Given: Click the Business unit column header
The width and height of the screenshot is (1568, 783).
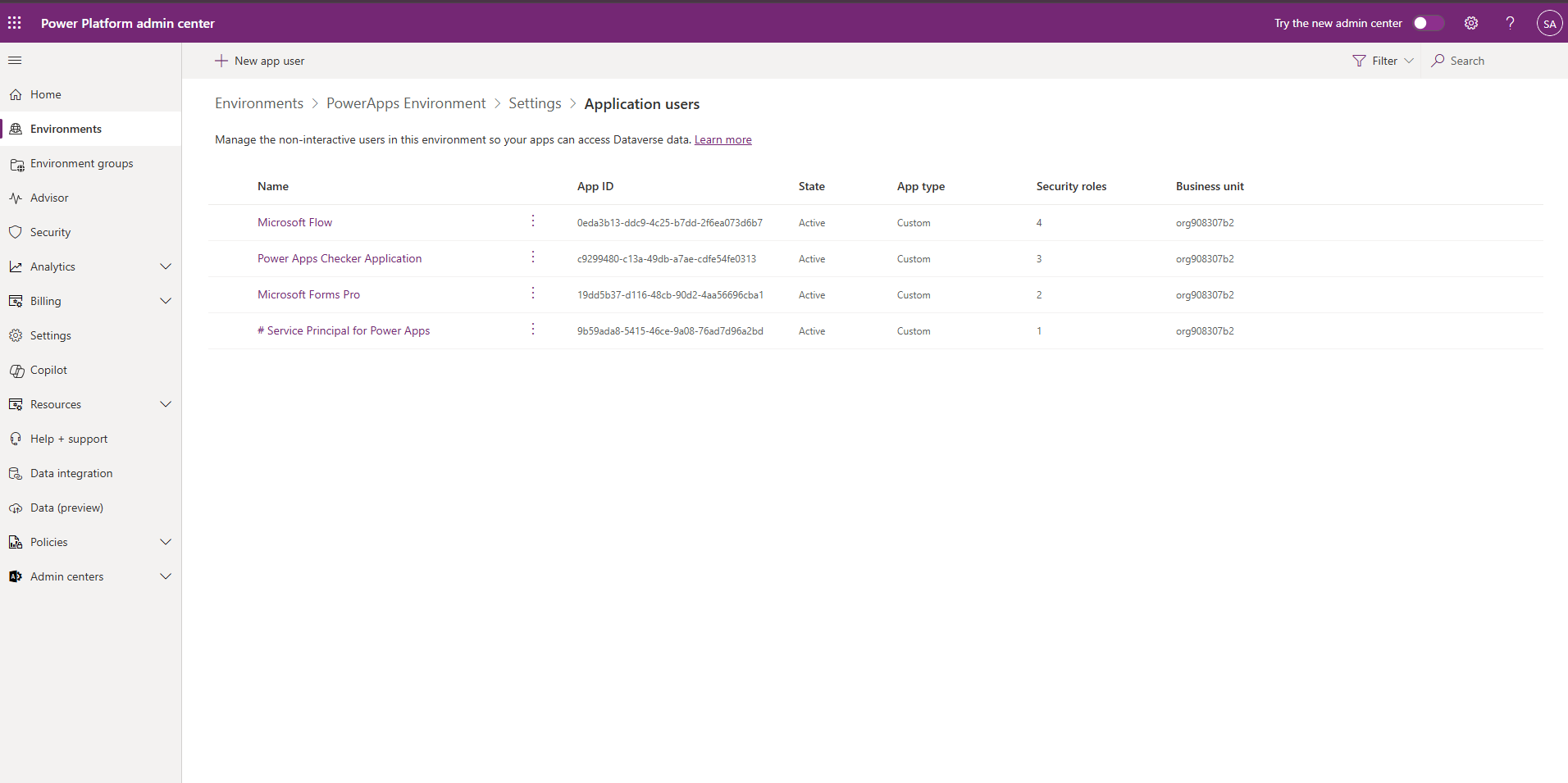Looking at the screenshot, I should point(1210,186).
